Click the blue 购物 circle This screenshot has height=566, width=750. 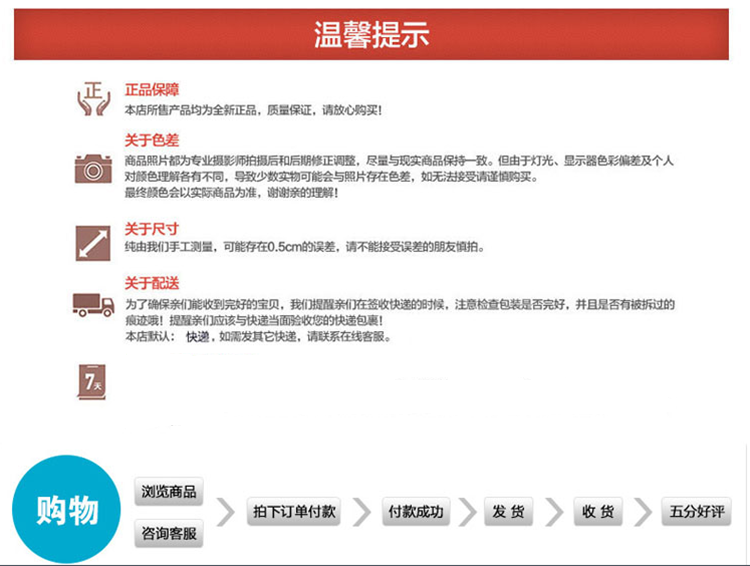67,509
